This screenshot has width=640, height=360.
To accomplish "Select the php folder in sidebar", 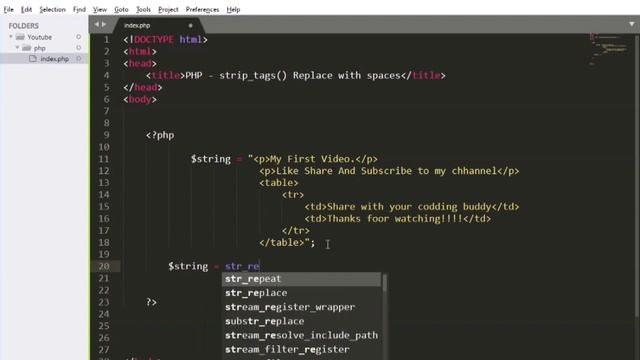I will (40, 48).
